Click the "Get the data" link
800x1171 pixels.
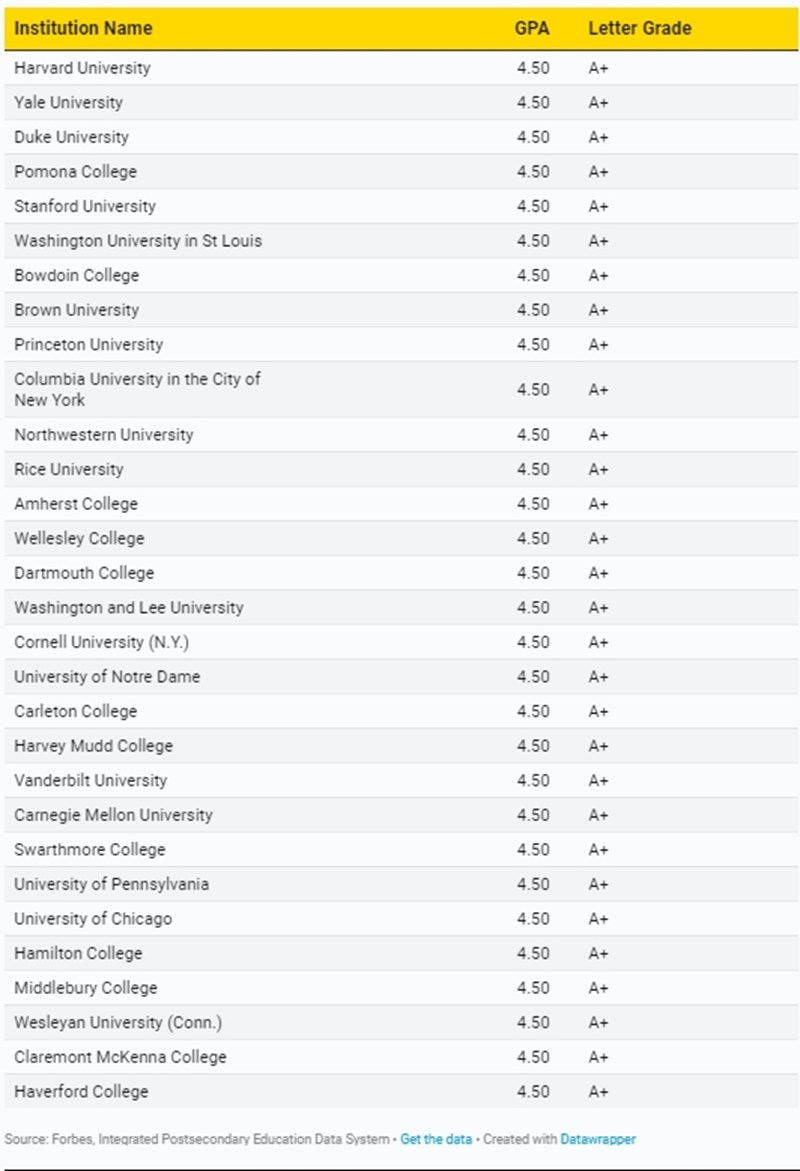[x=436, y=1139]
